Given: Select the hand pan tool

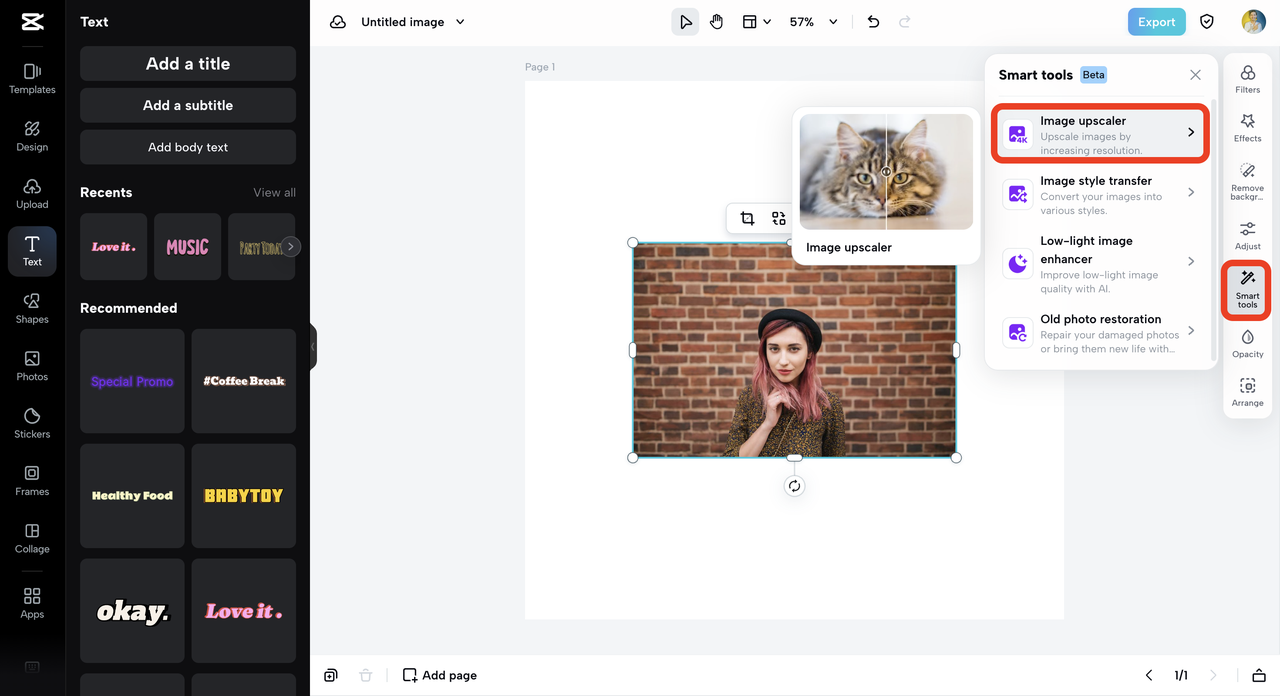Looking at the screenshot, I should pyautogui.click(x=717, y=22).
